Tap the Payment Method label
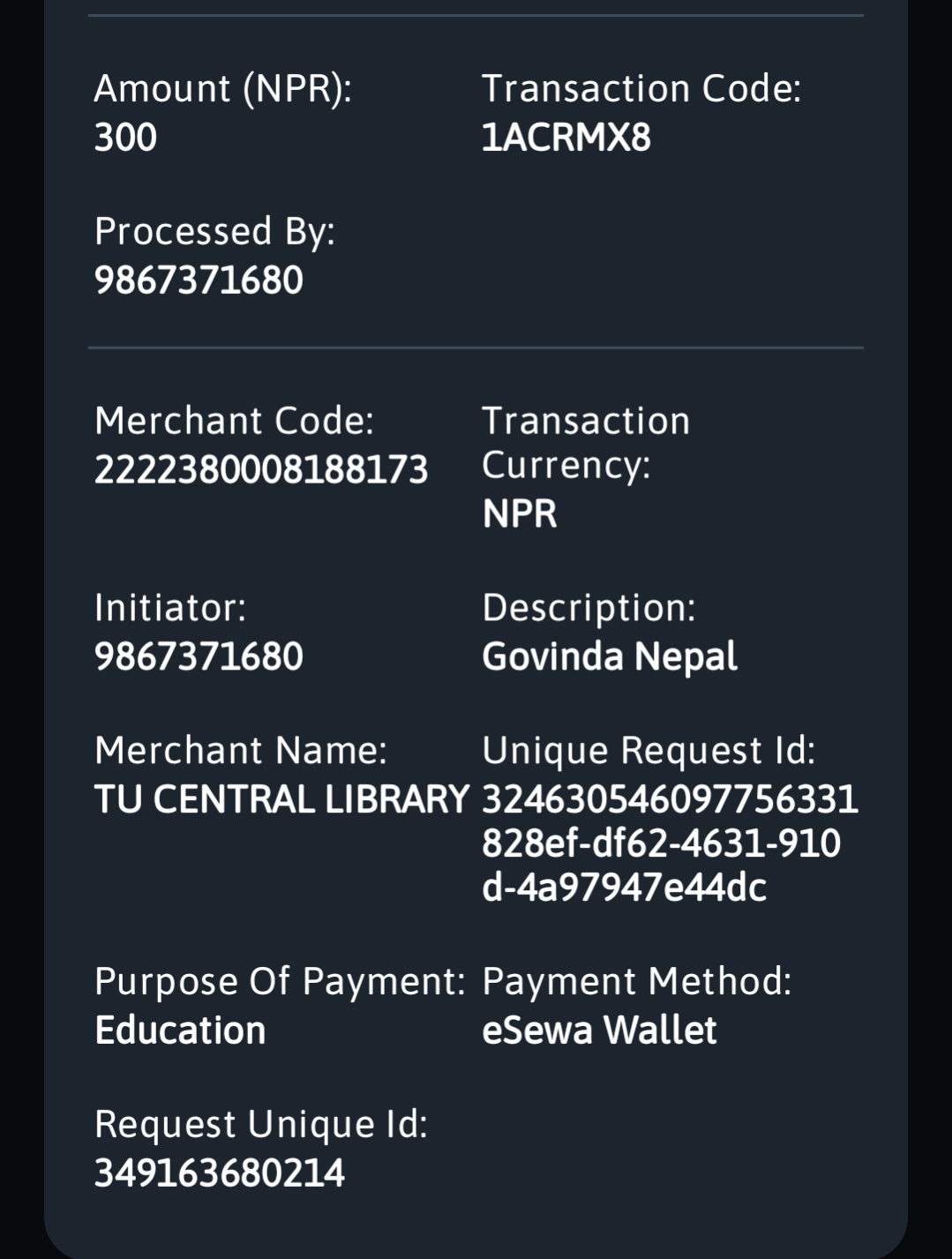Image resolution: width=952 pixels, height=1259 pixels. pos(636,981)
